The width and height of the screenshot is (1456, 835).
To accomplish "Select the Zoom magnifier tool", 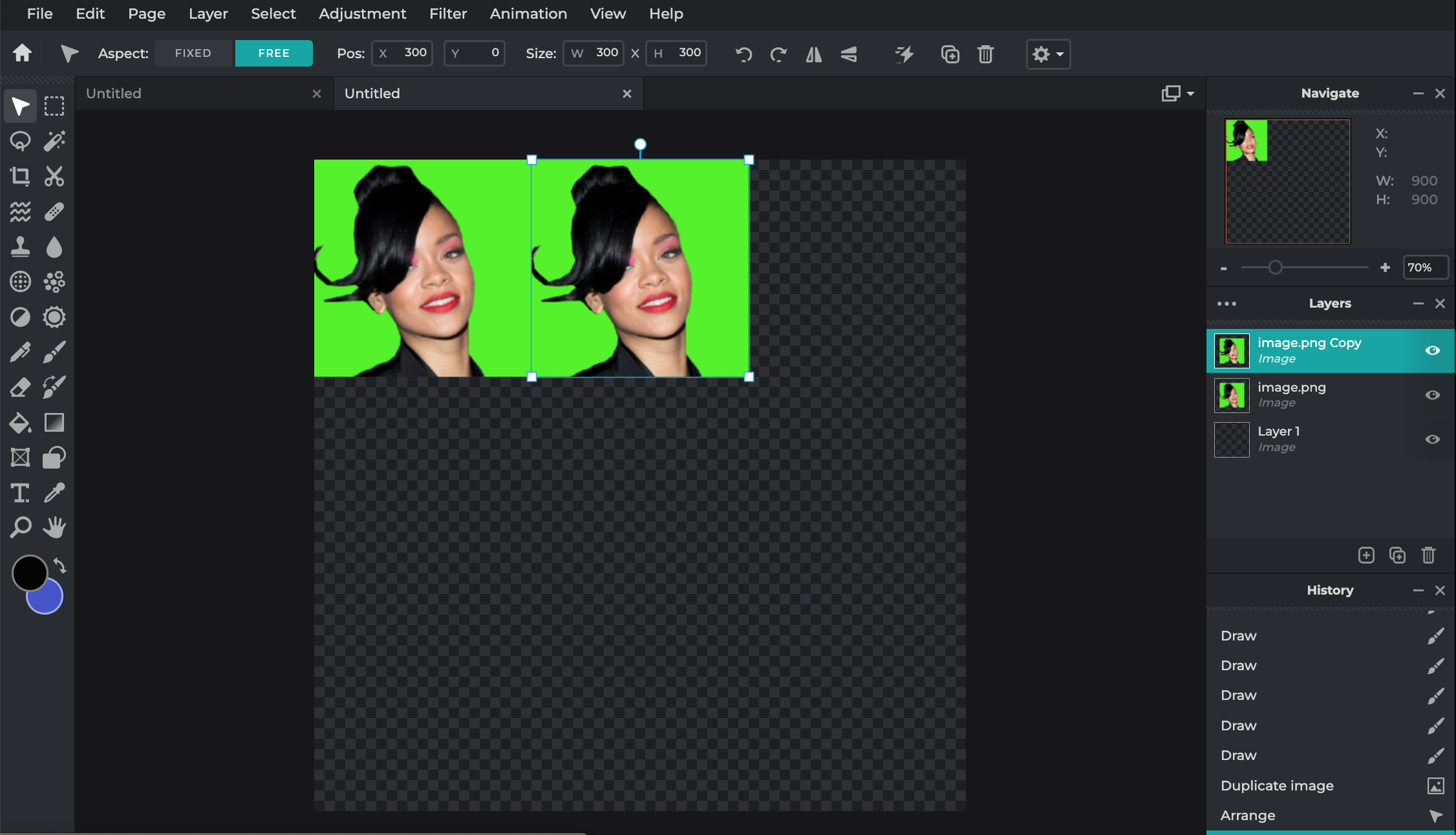I will (x=20, y=528).
